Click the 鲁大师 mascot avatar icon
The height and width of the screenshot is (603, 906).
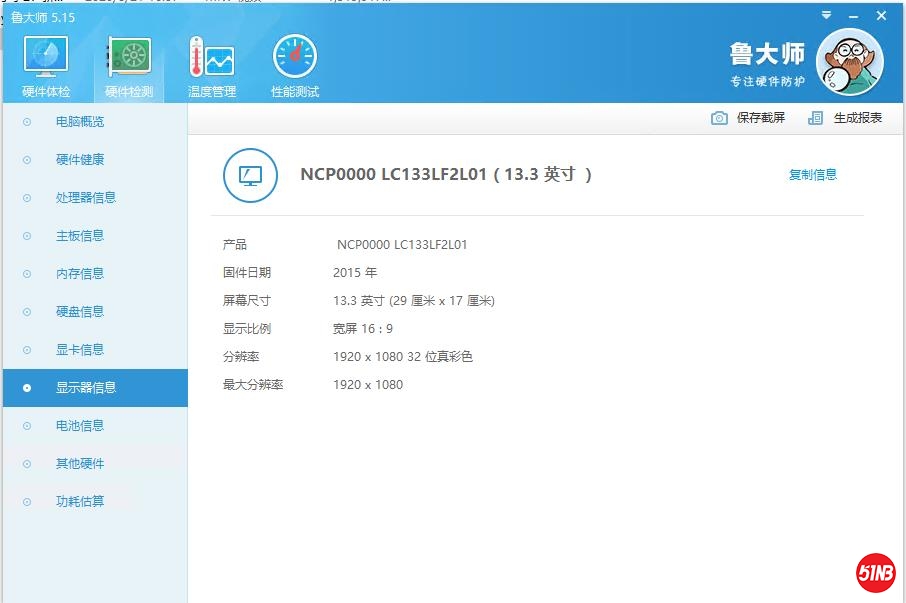[849, 62]
